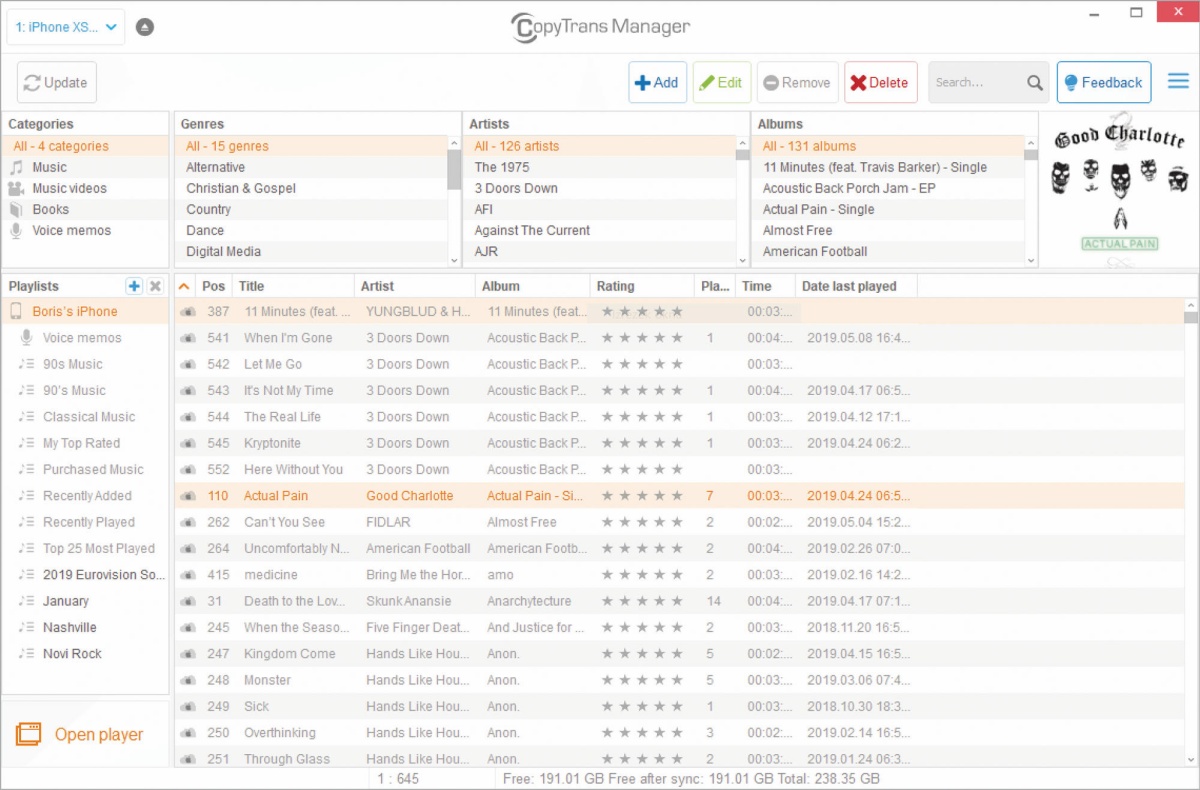Select the Death to the Lov... track
Viewport: 1200px width, 790px height.
679,601
